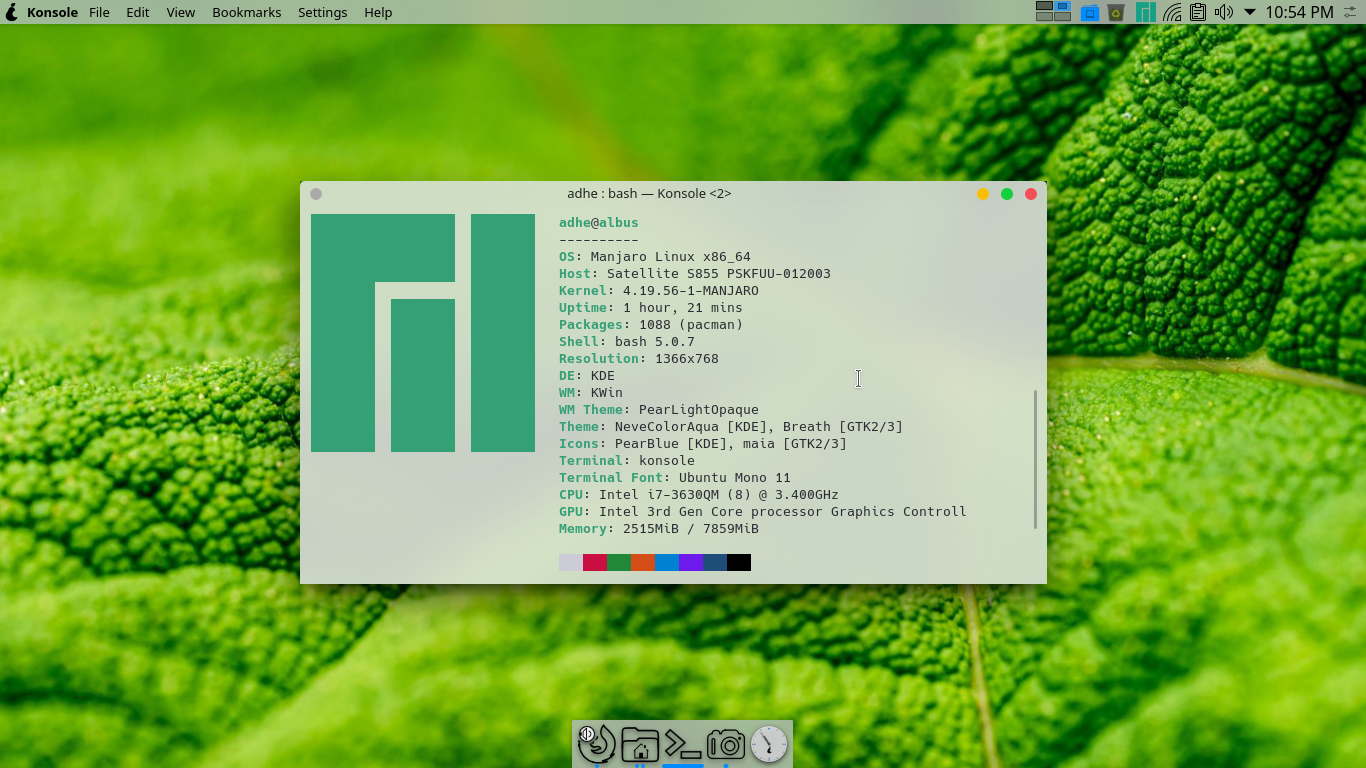Click the 'Uptime: 1 hour, 21 mins' line
This screenshot has width=1366, height=768.
[x=650, y=307]
